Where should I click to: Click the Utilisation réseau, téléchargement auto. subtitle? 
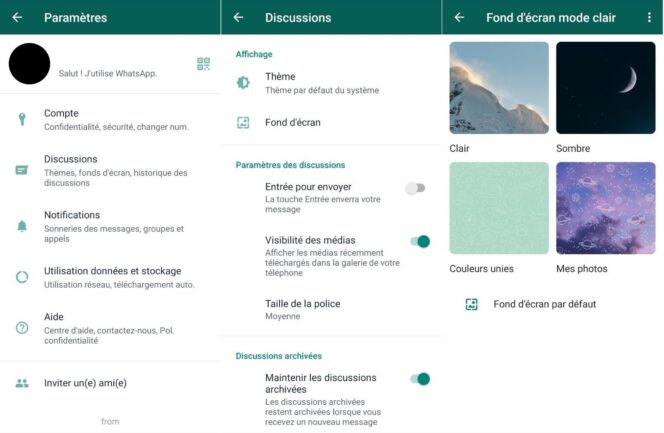[119, 284]
